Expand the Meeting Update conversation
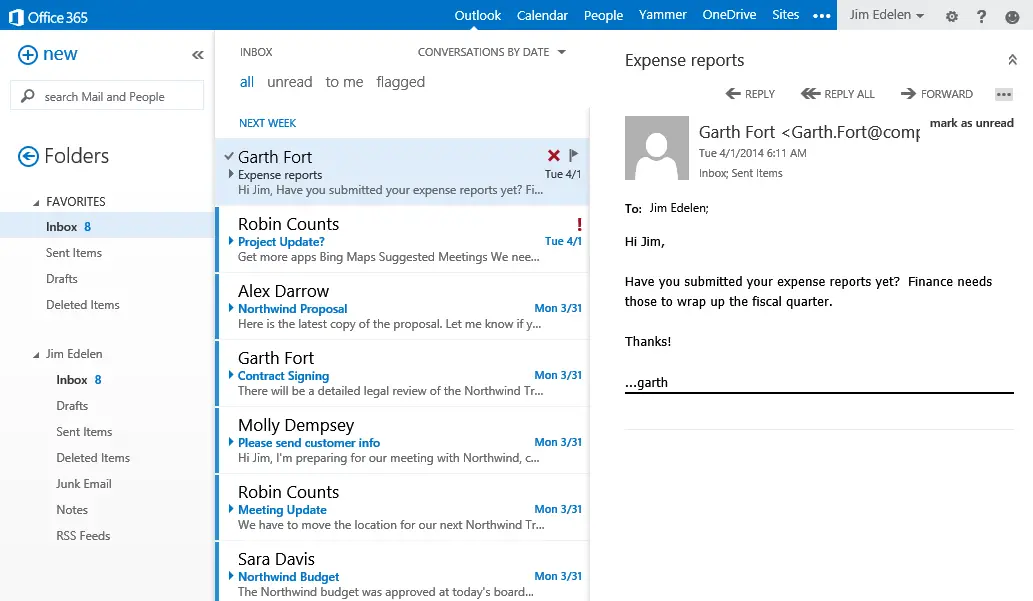This screenshot has width=1033, height=601. tap(231, 509)
